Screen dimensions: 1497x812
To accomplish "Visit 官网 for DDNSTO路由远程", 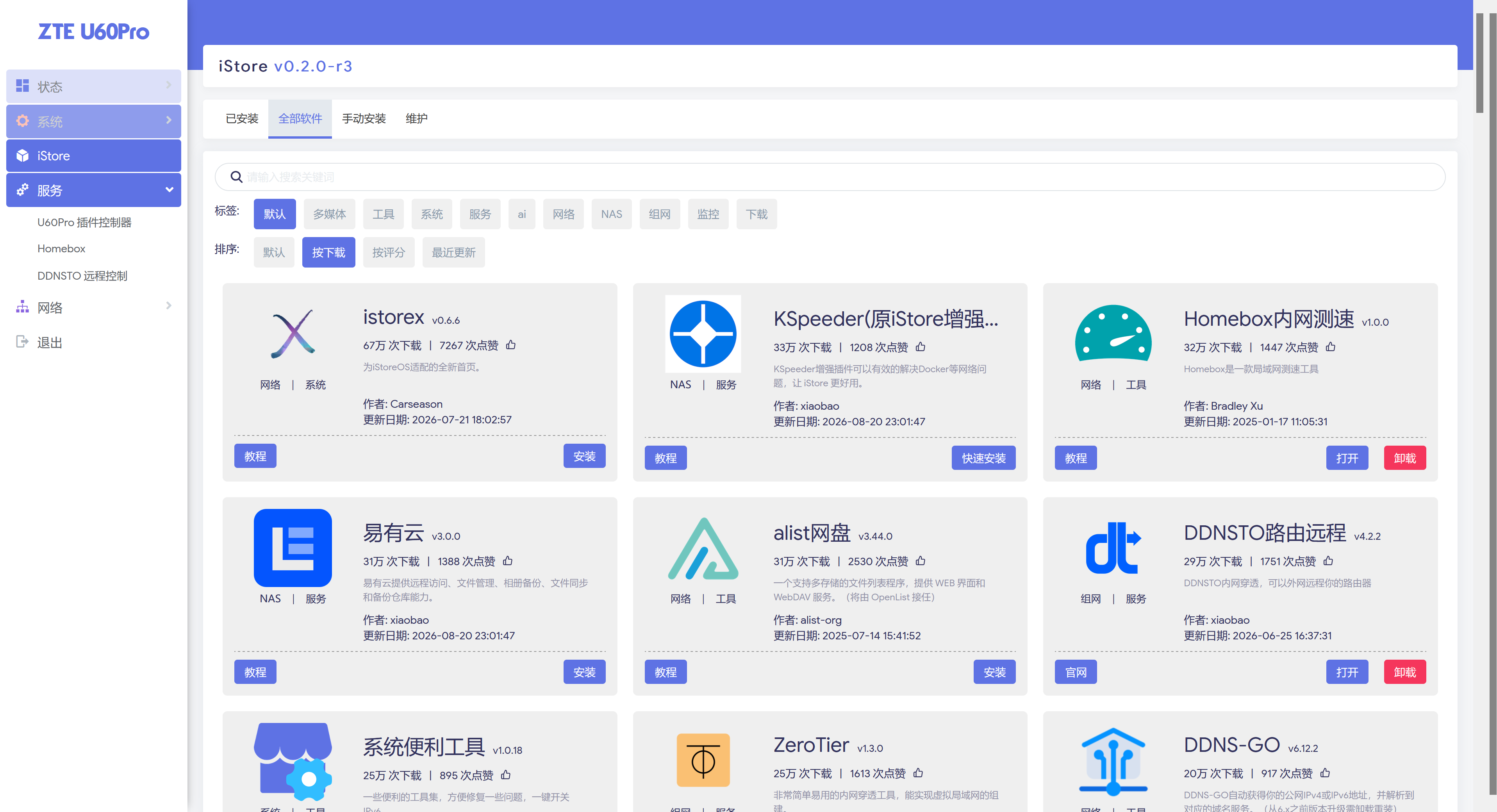I will (x=1076, y=672).
